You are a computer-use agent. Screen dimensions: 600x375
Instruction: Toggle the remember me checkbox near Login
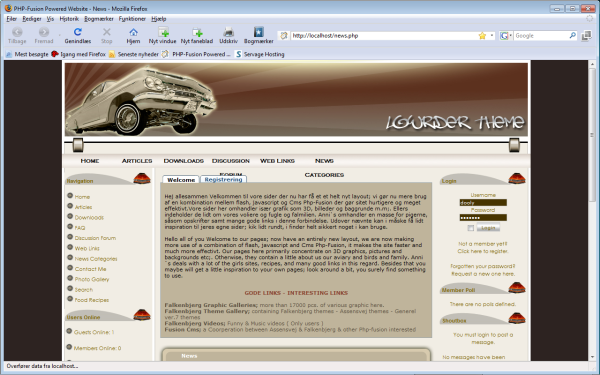[470, 228]
